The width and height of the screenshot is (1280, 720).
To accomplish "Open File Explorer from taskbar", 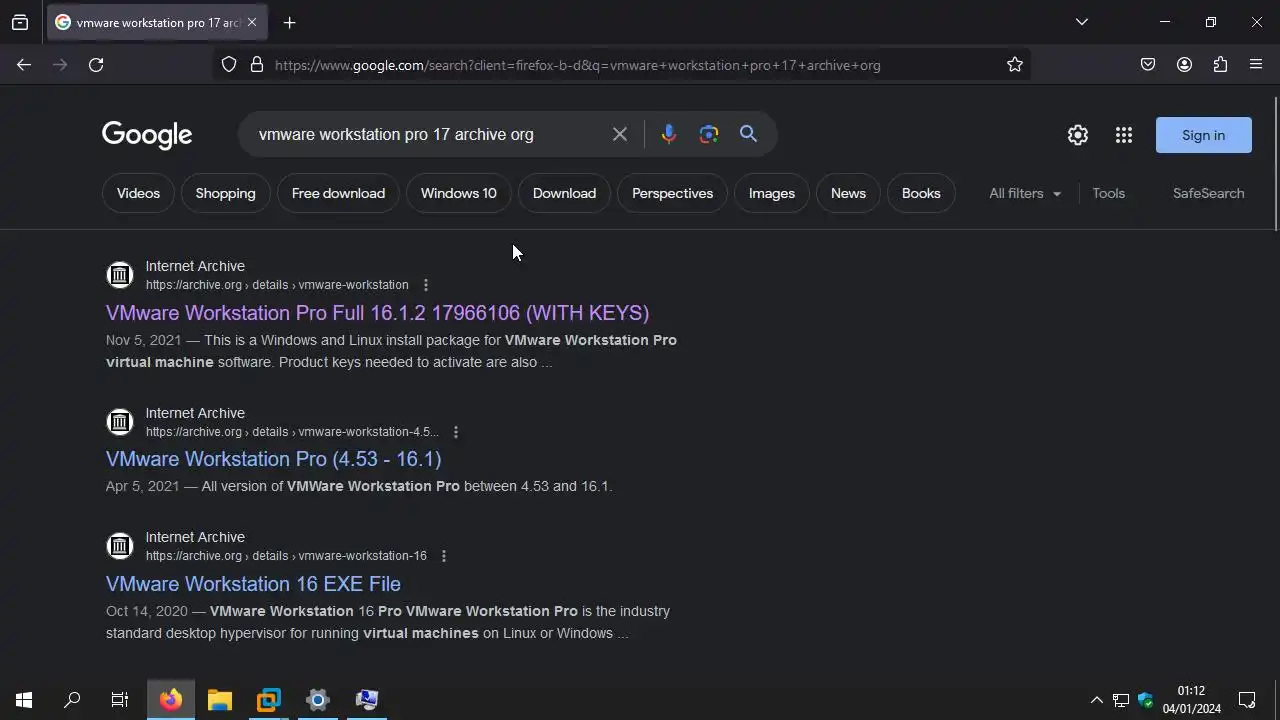I will (220, 700).
